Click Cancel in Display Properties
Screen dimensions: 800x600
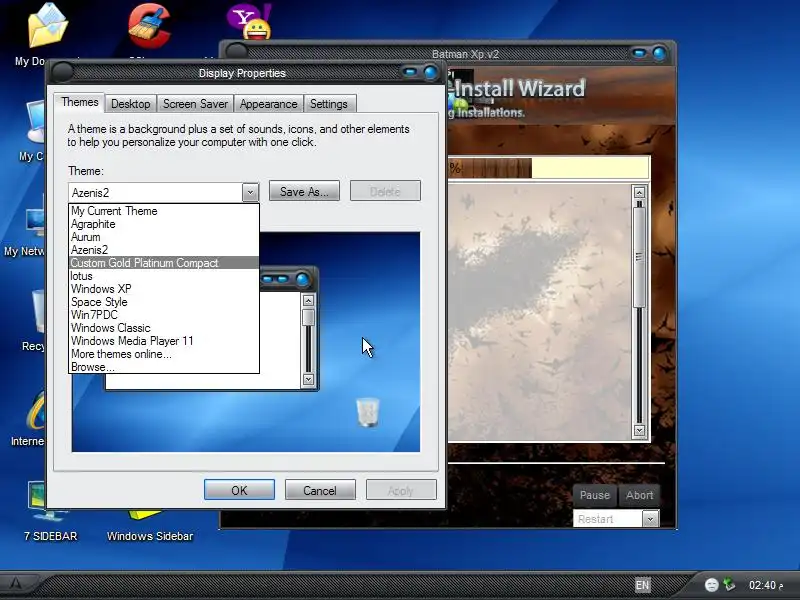tap(320, 490)
